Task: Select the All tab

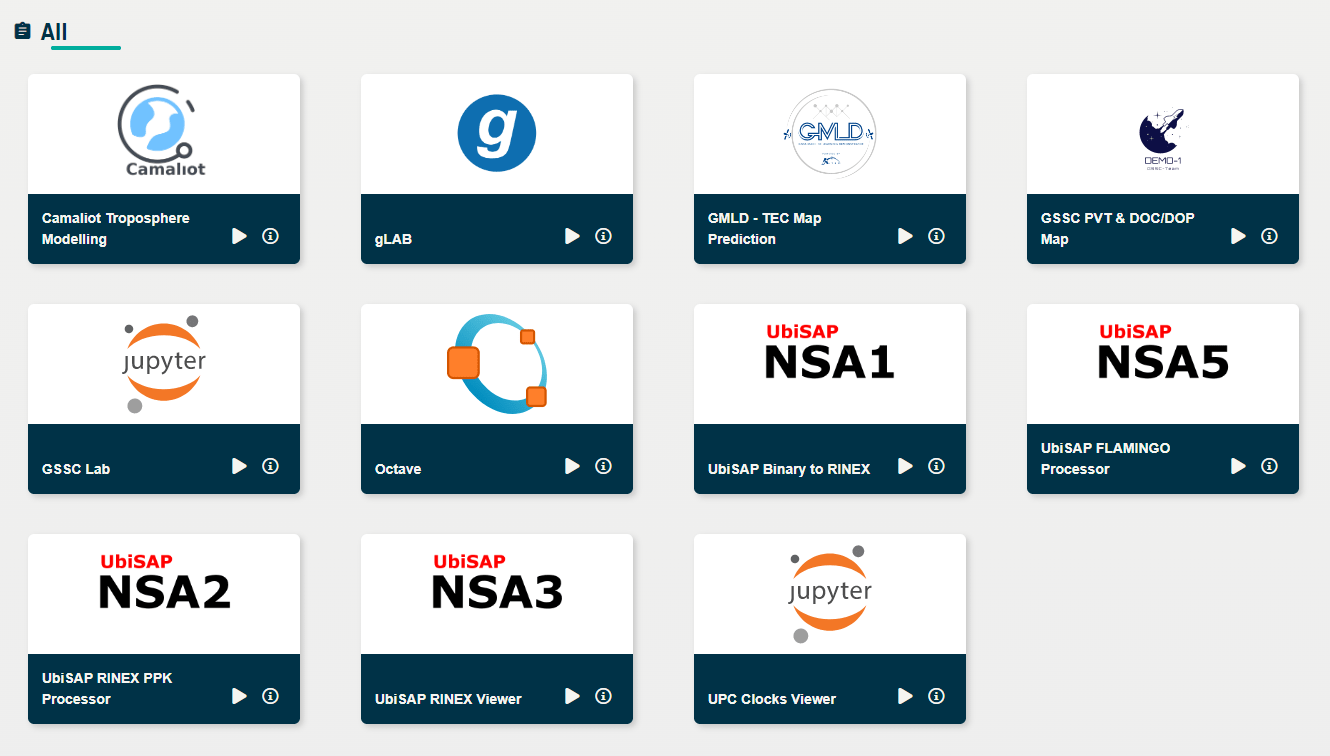Action: 52,32
